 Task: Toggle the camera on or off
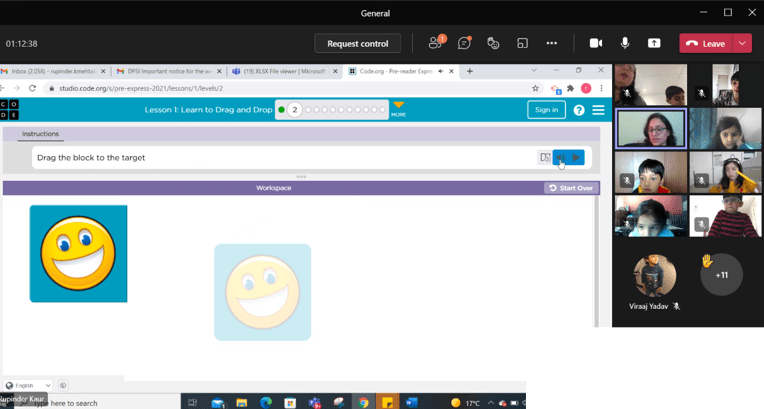596,43
